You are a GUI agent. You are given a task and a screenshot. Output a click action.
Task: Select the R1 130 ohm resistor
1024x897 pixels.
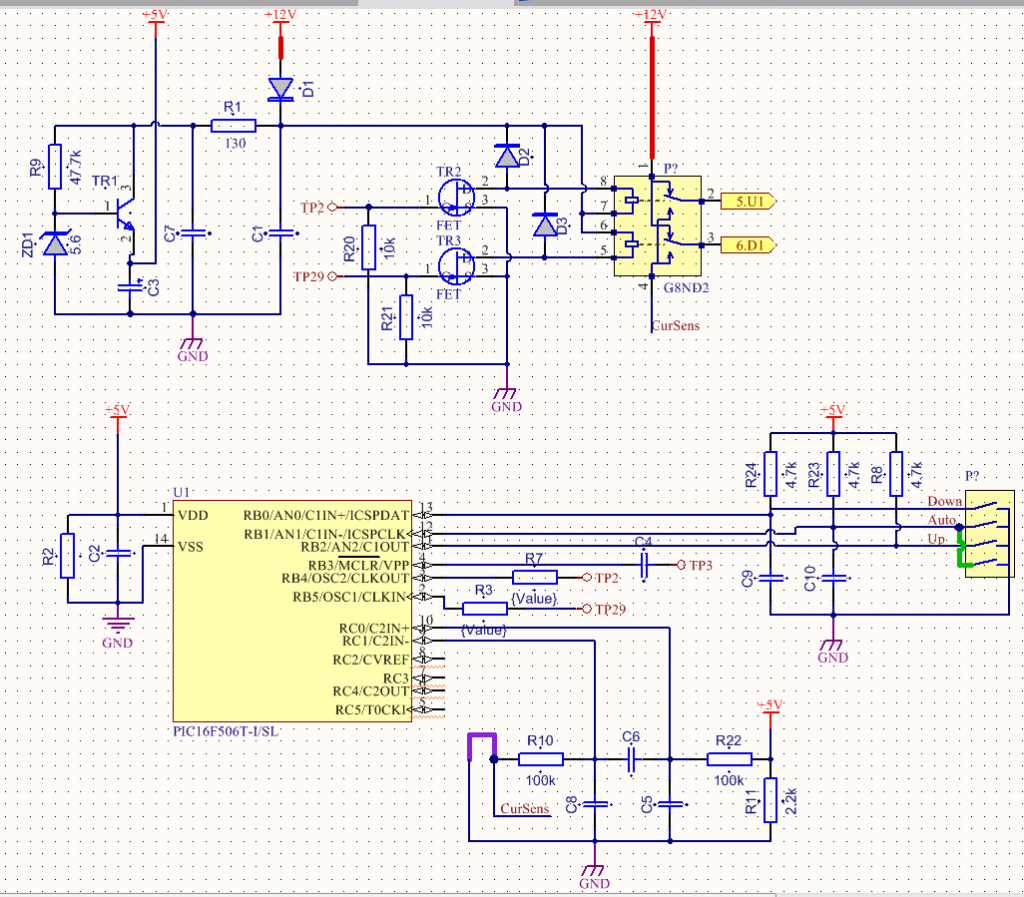click(x=234, y=126)
